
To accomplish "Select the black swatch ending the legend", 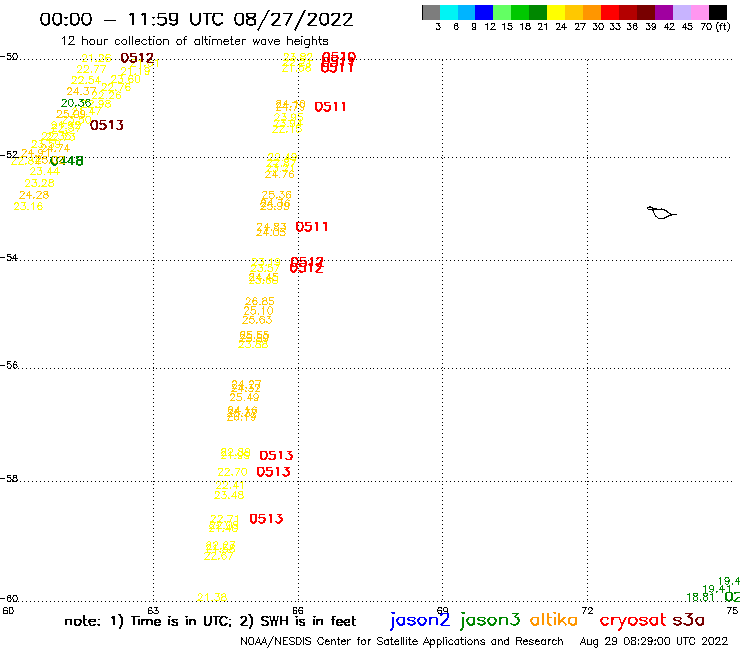I will (717, 12).
